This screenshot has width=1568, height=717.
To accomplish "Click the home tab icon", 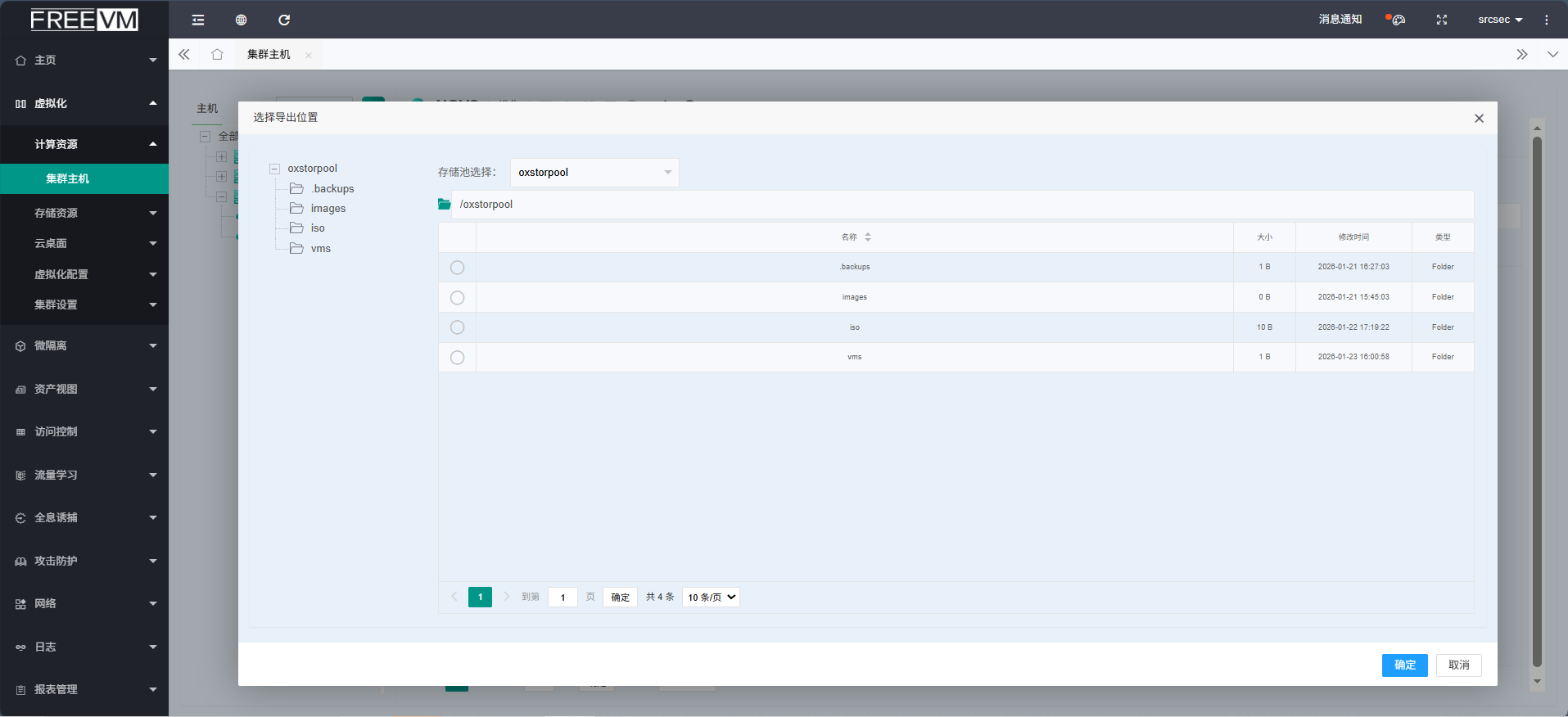I will tap(217, 55).
